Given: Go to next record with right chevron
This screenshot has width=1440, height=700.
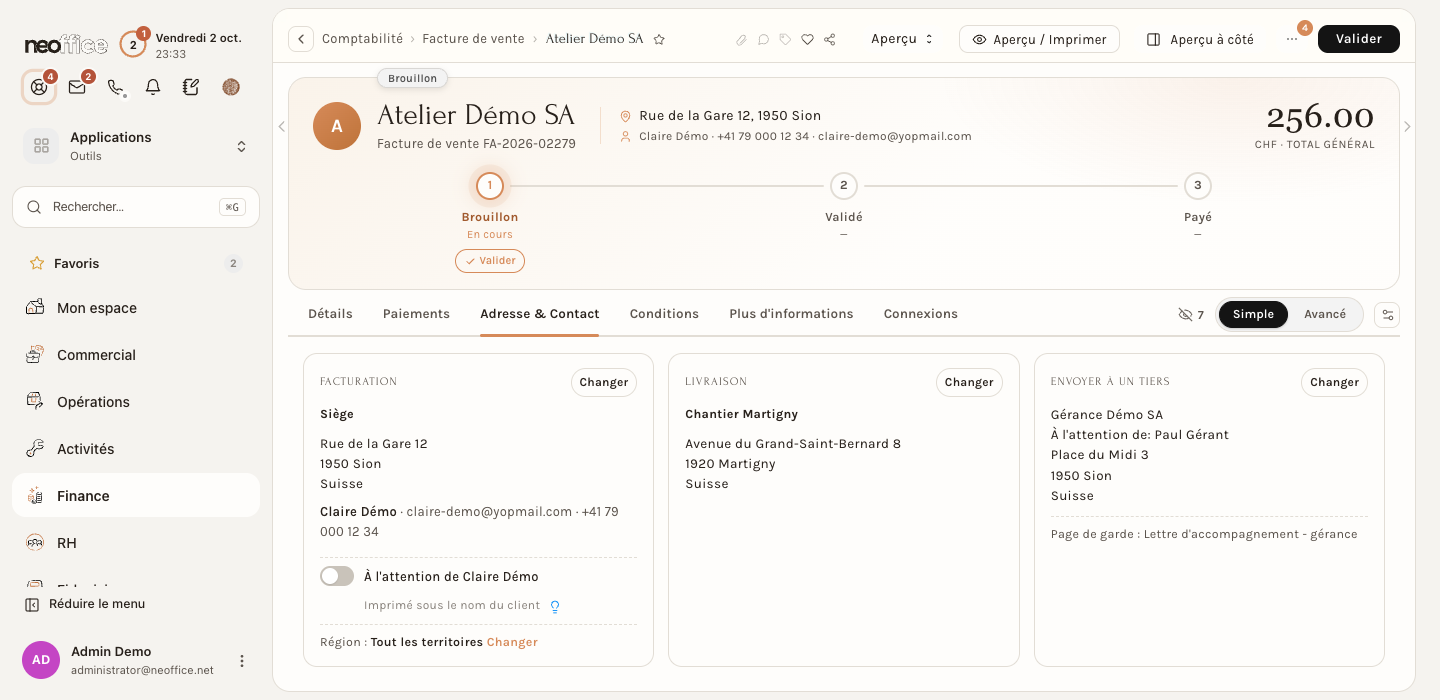Looking at the screenshot, I should (x=1407, y=127).
